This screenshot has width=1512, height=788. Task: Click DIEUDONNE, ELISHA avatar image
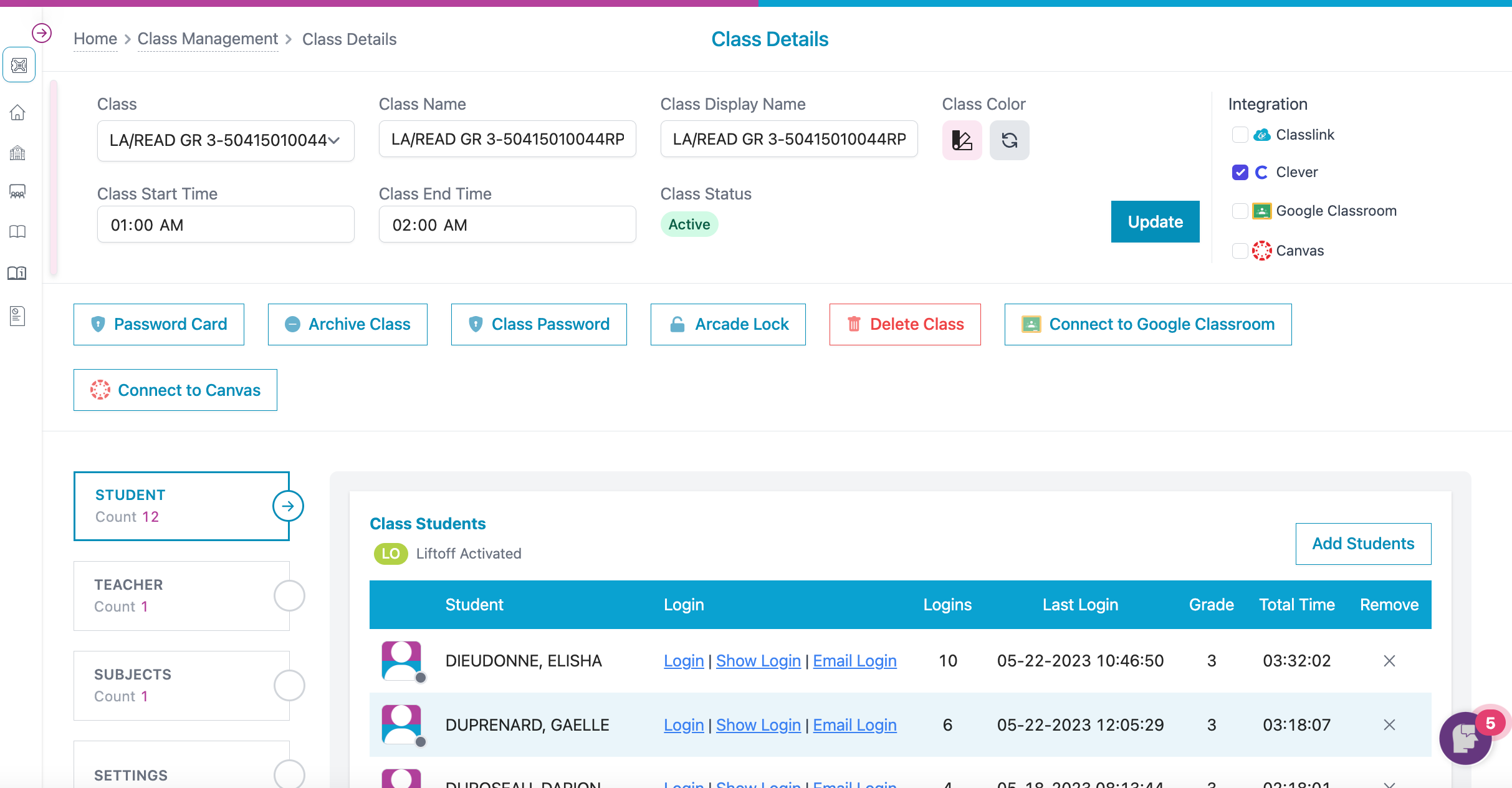(401, 661)
